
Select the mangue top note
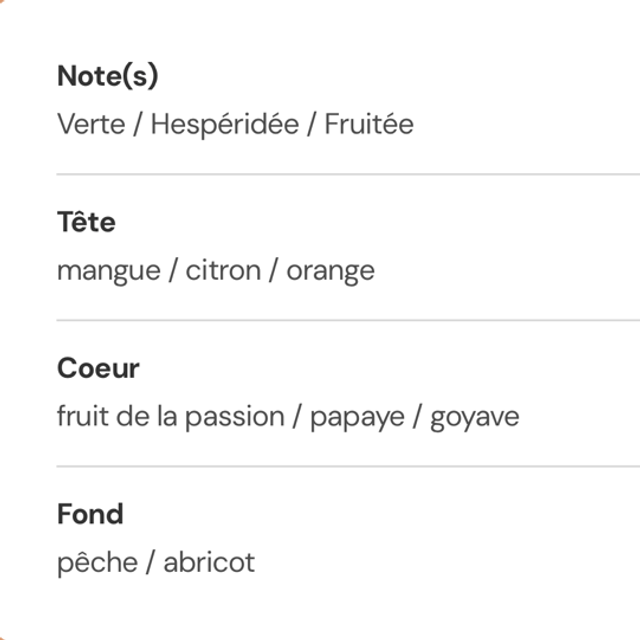108,271
